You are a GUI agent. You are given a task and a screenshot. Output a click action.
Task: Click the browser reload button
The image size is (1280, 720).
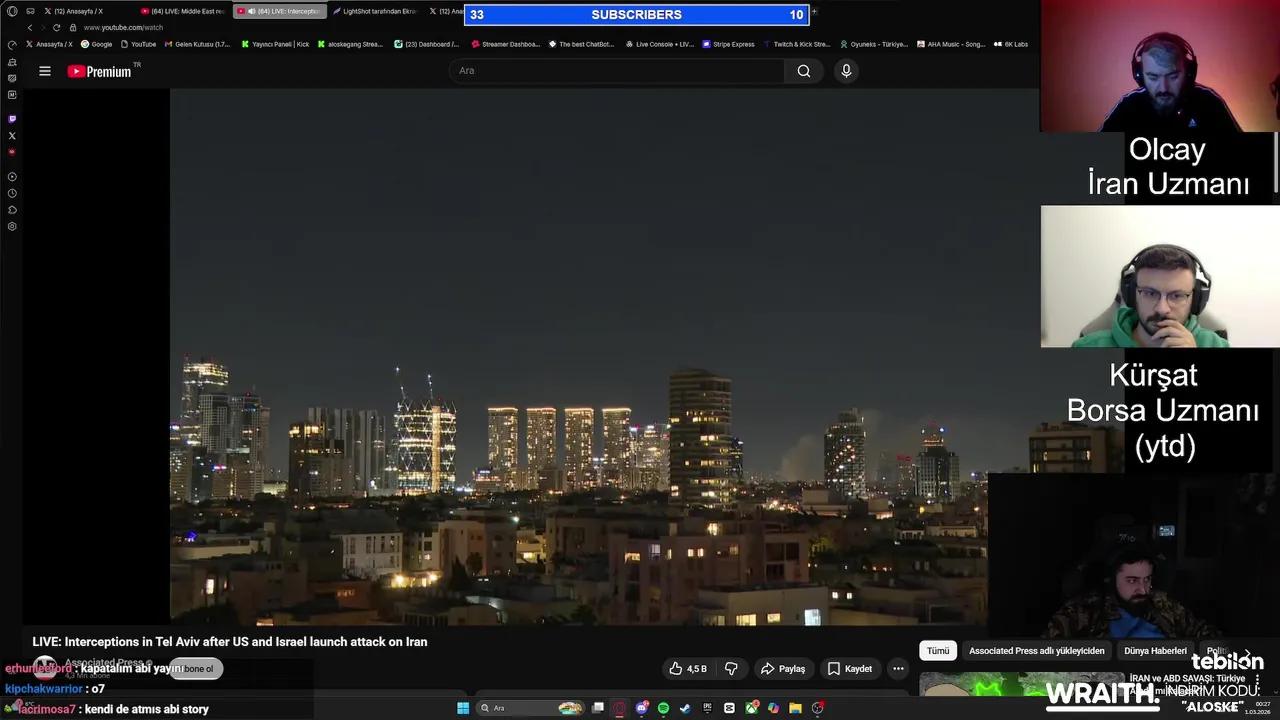pos(56,28)
